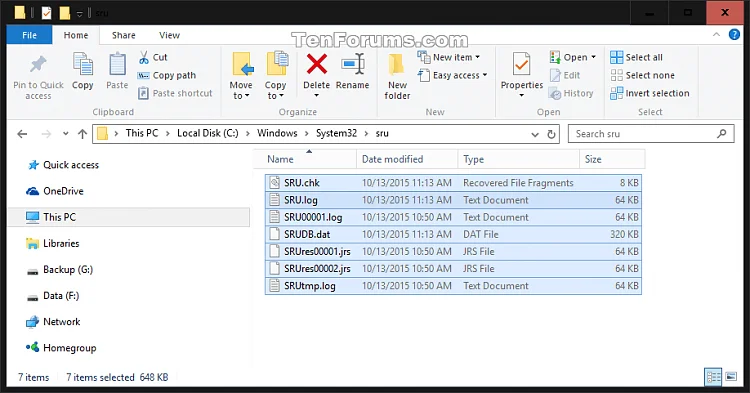Click Local Disk (C:) breadcrumb
This screenshot has height=393, width=750.
[x=208, y=133]
